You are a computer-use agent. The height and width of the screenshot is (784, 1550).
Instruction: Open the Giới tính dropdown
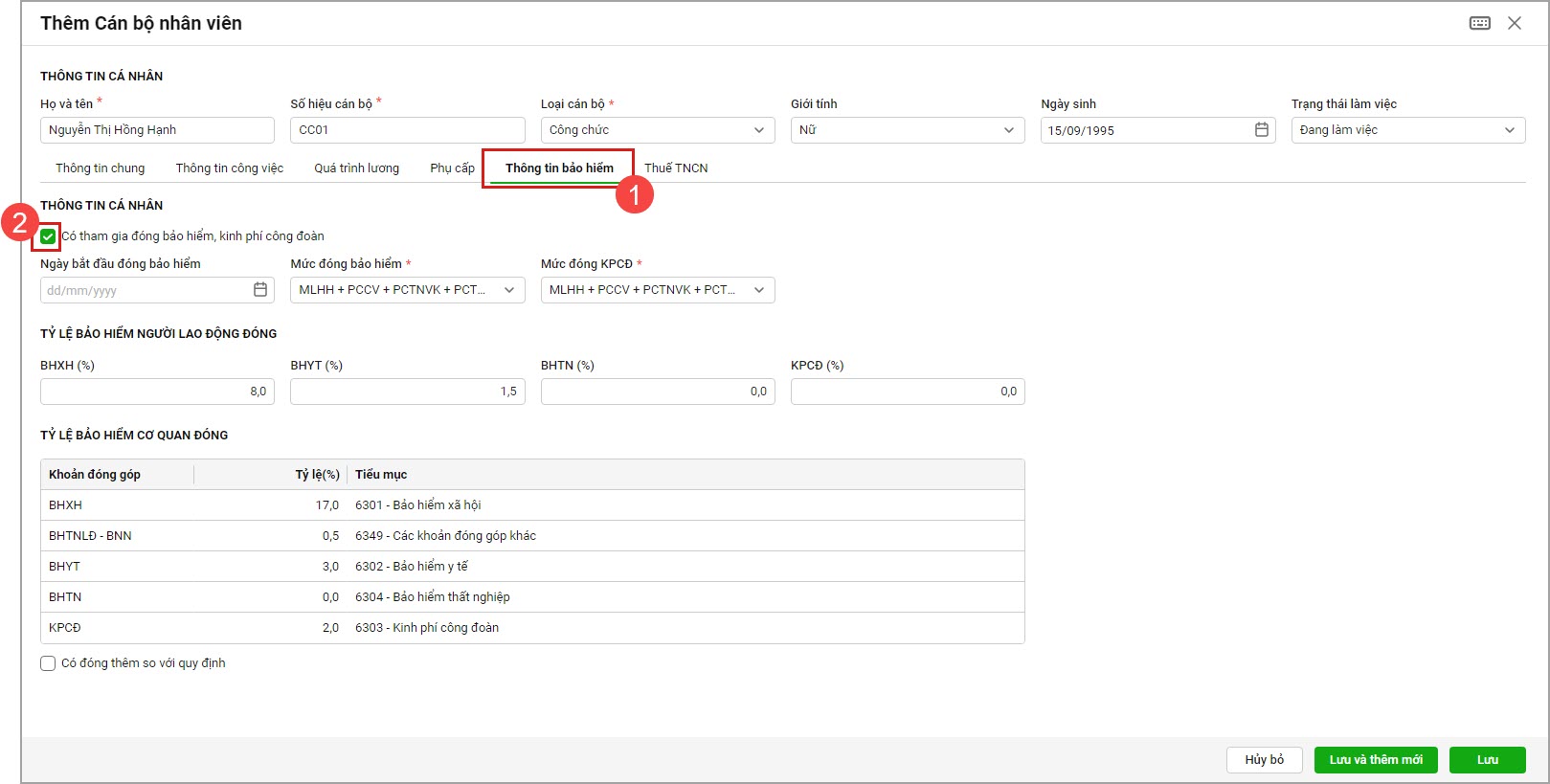[x=1008, y=130]
